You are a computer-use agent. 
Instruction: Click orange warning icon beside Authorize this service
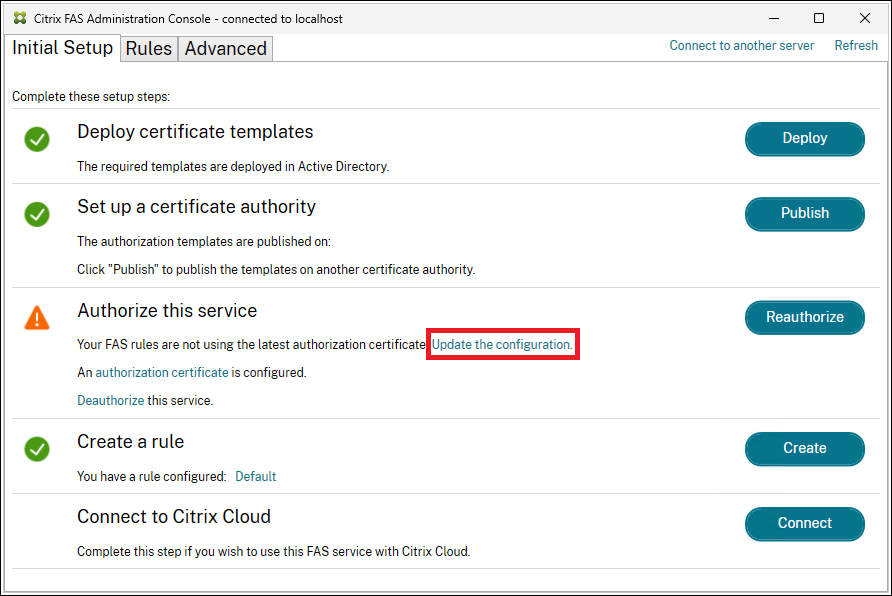tap(37, 318)
